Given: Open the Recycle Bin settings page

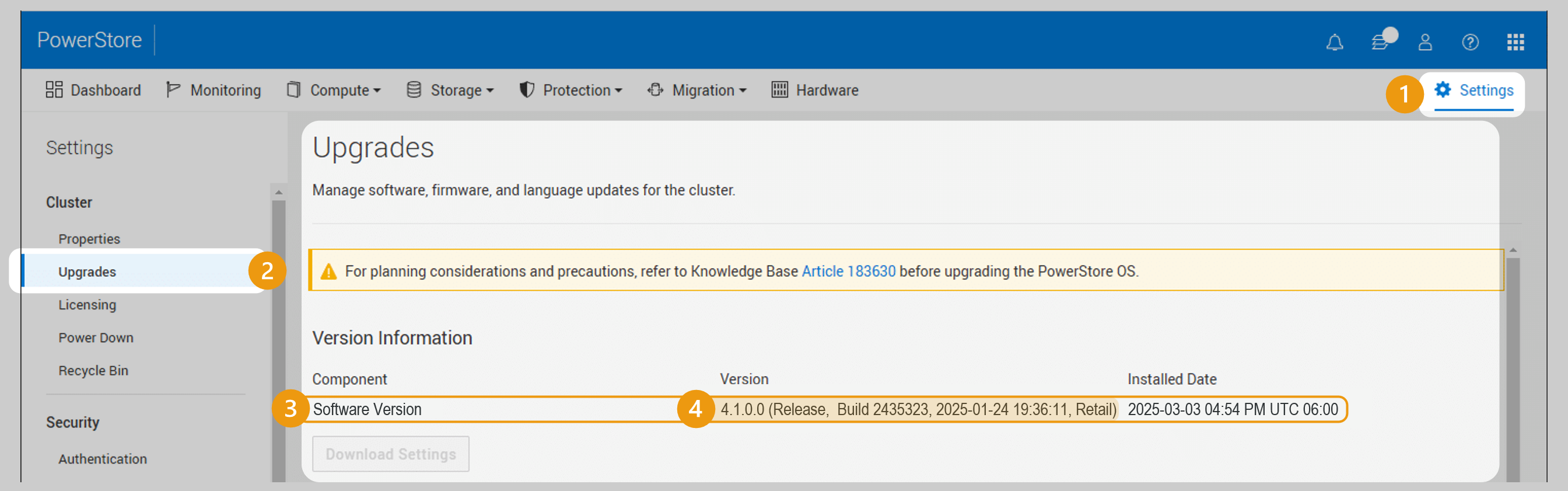Looking at the screenshot, I should tap(93, 370).
